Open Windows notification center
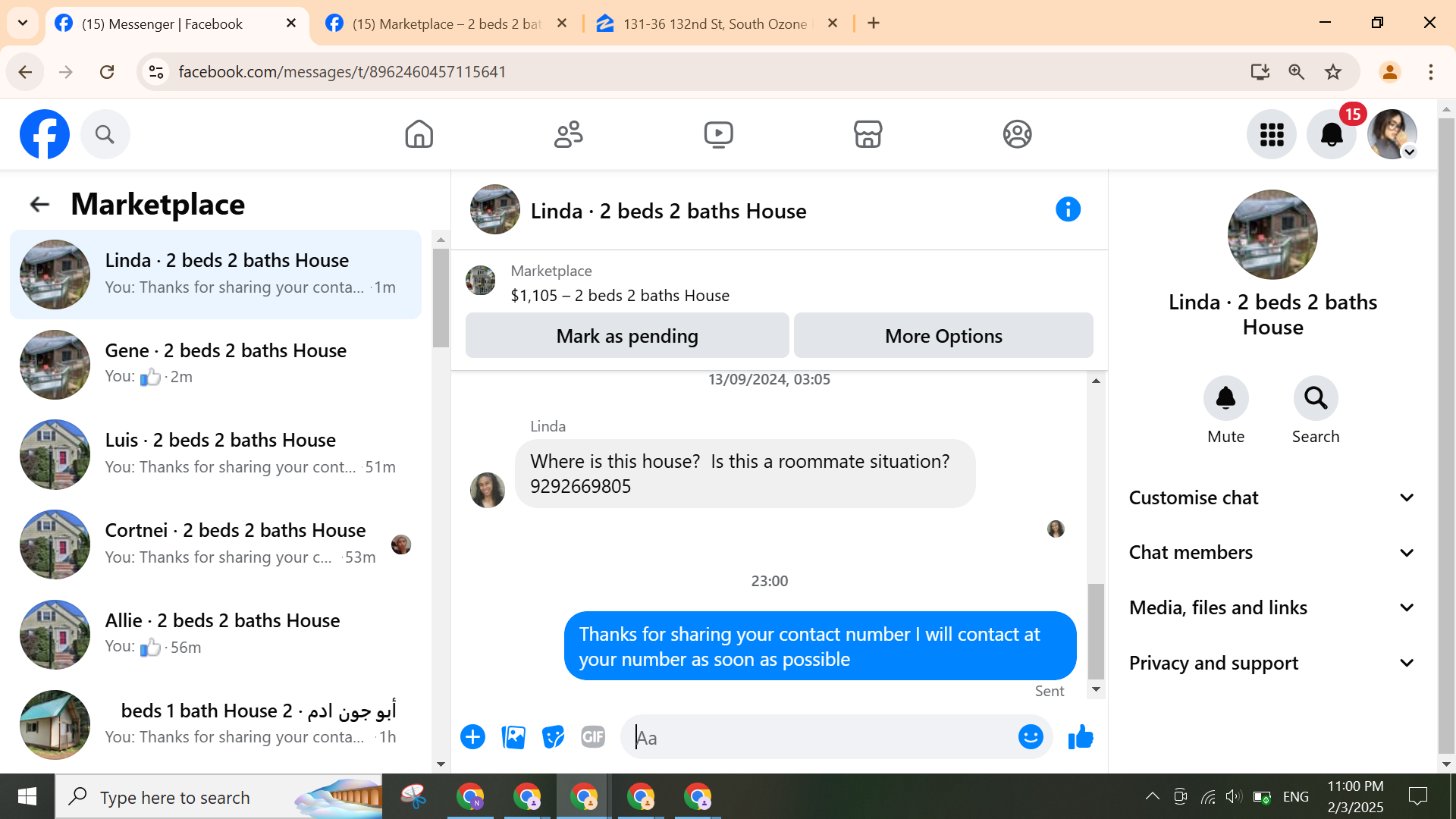 (1417, 796)
